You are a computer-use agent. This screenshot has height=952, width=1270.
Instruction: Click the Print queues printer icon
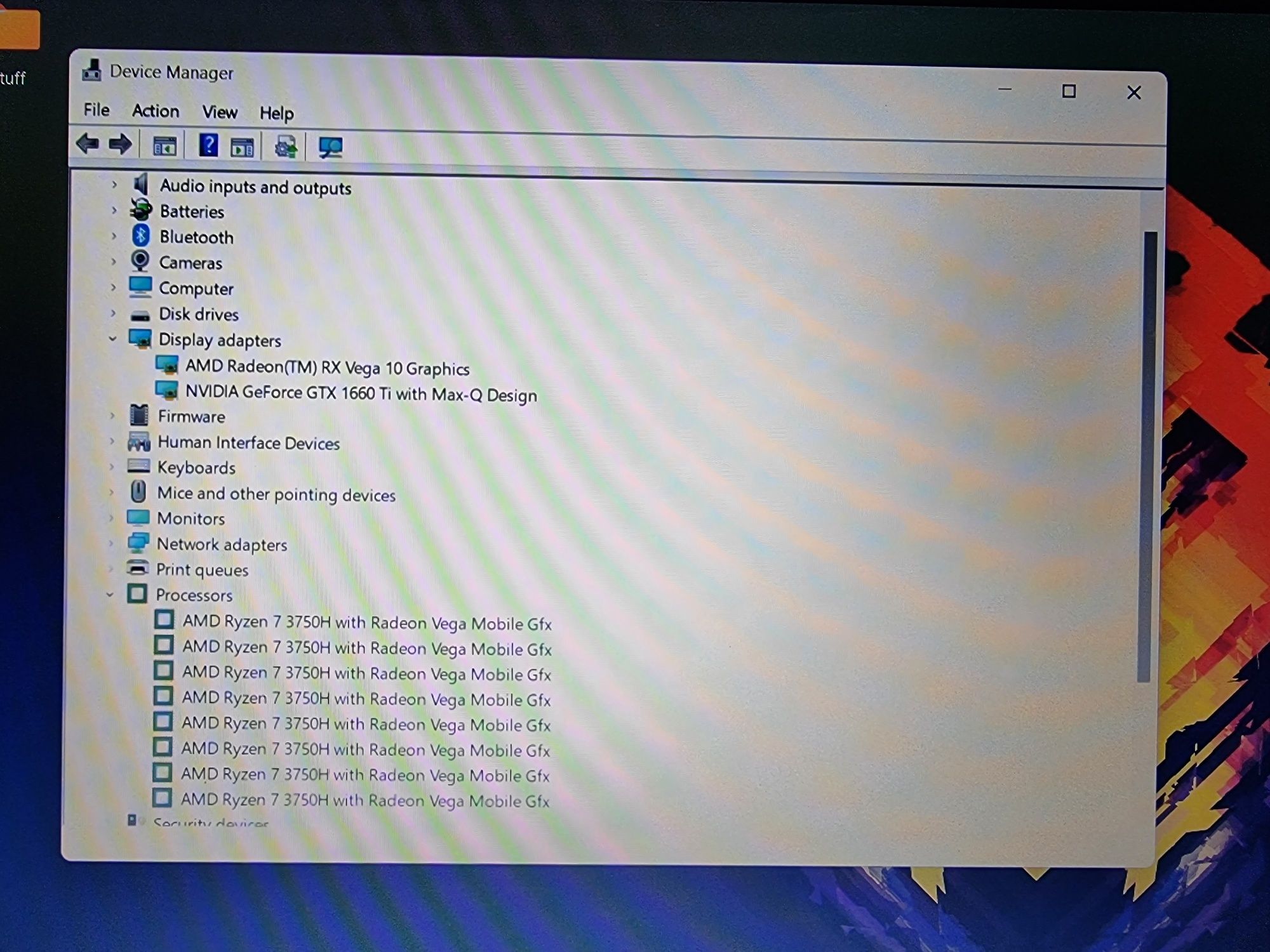pos(137,567)
